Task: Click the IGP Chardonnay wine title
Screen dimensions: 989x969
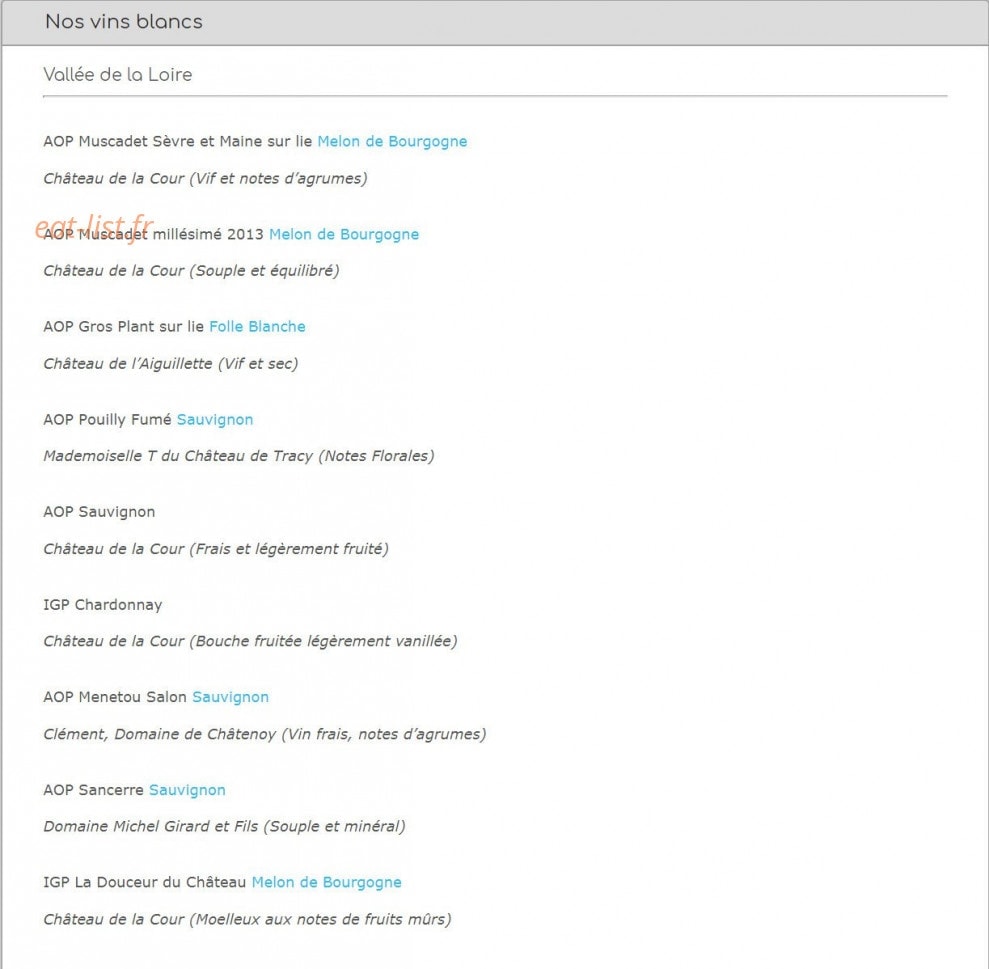Action: [103, 604]
